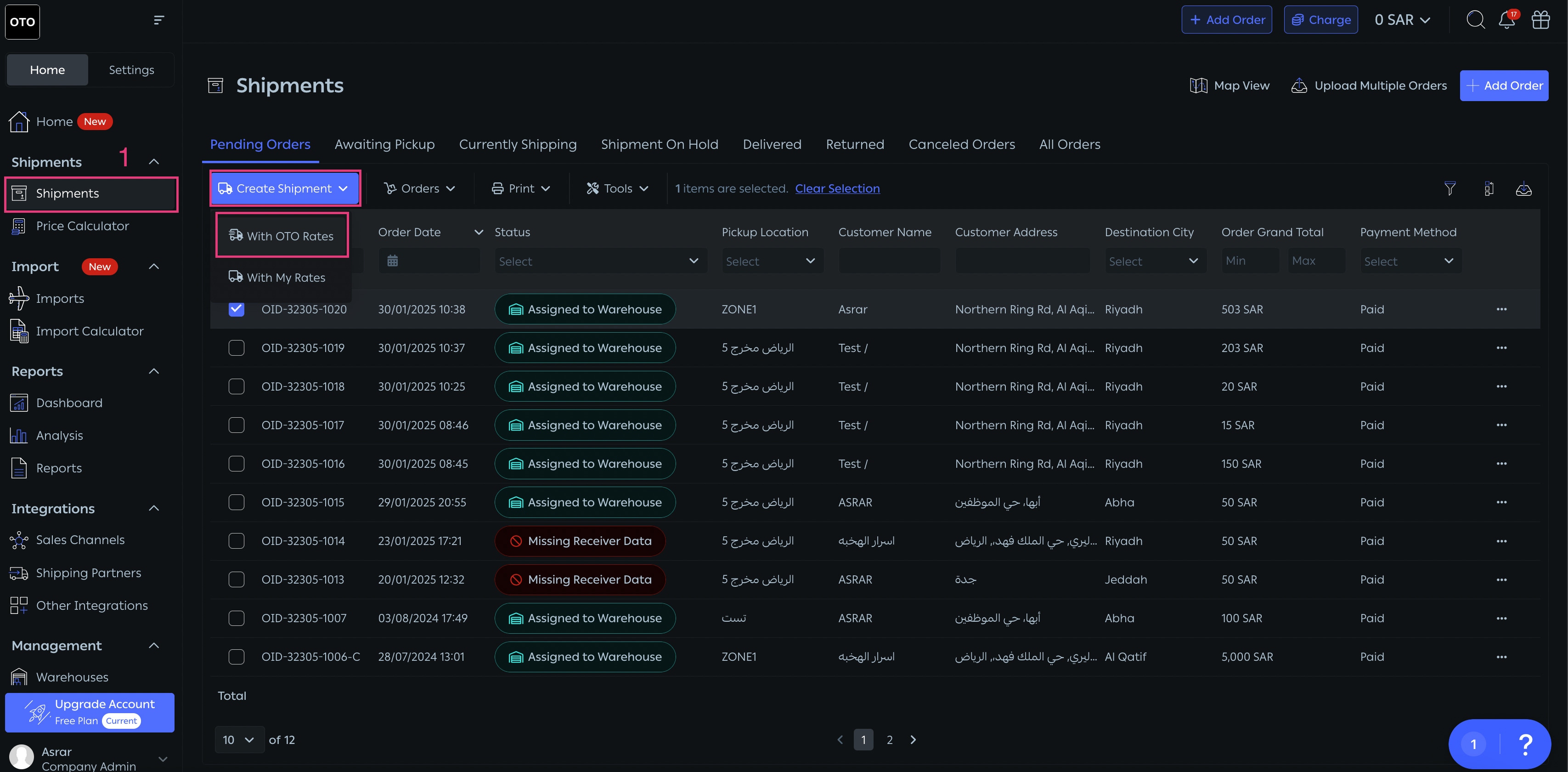Focus the Customer Name filter field
This screenshot has width=1568, height=772.
tap(889, 261)
